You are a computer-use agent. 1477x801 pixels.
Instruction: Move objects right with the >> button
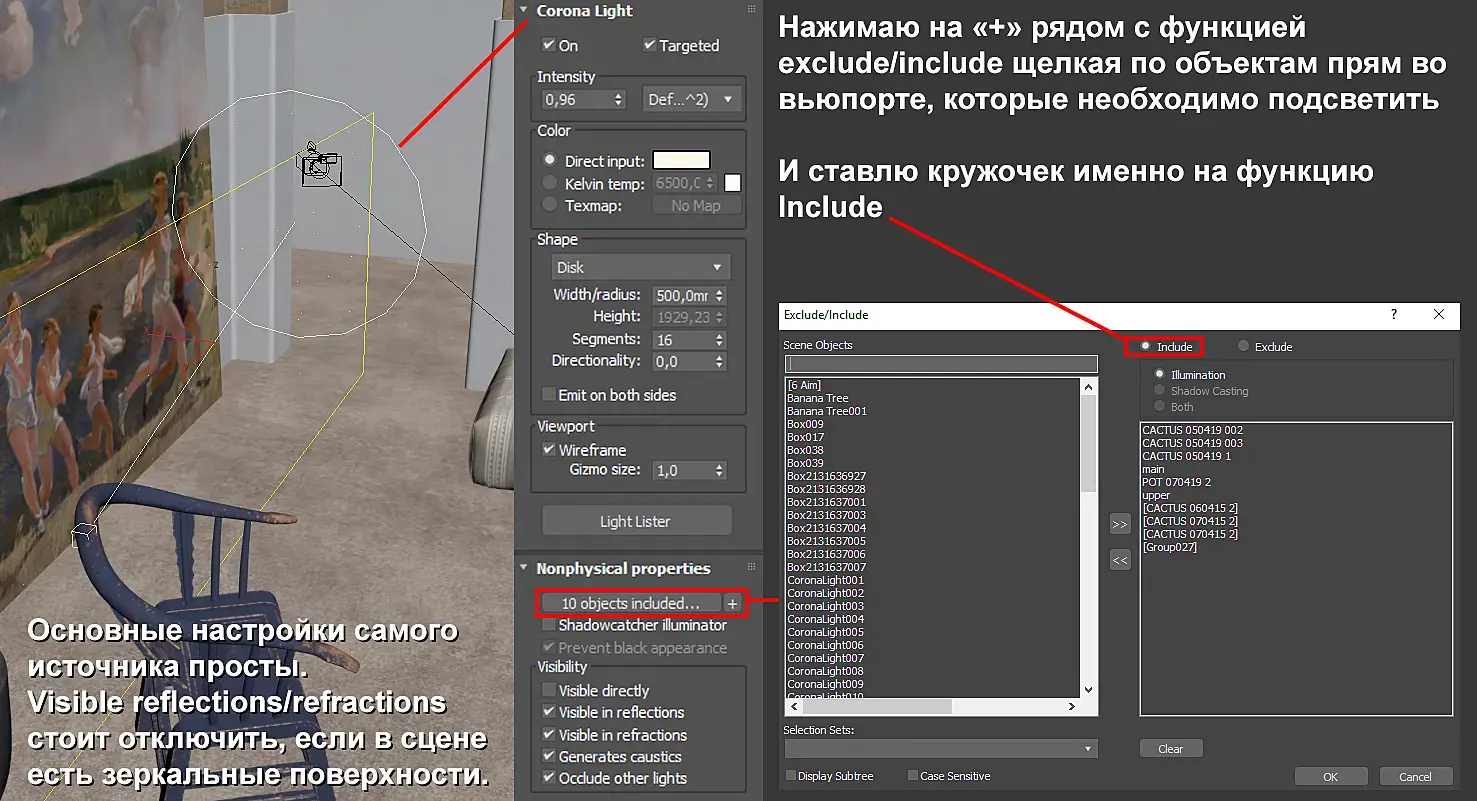click(x=1120, y=524)
